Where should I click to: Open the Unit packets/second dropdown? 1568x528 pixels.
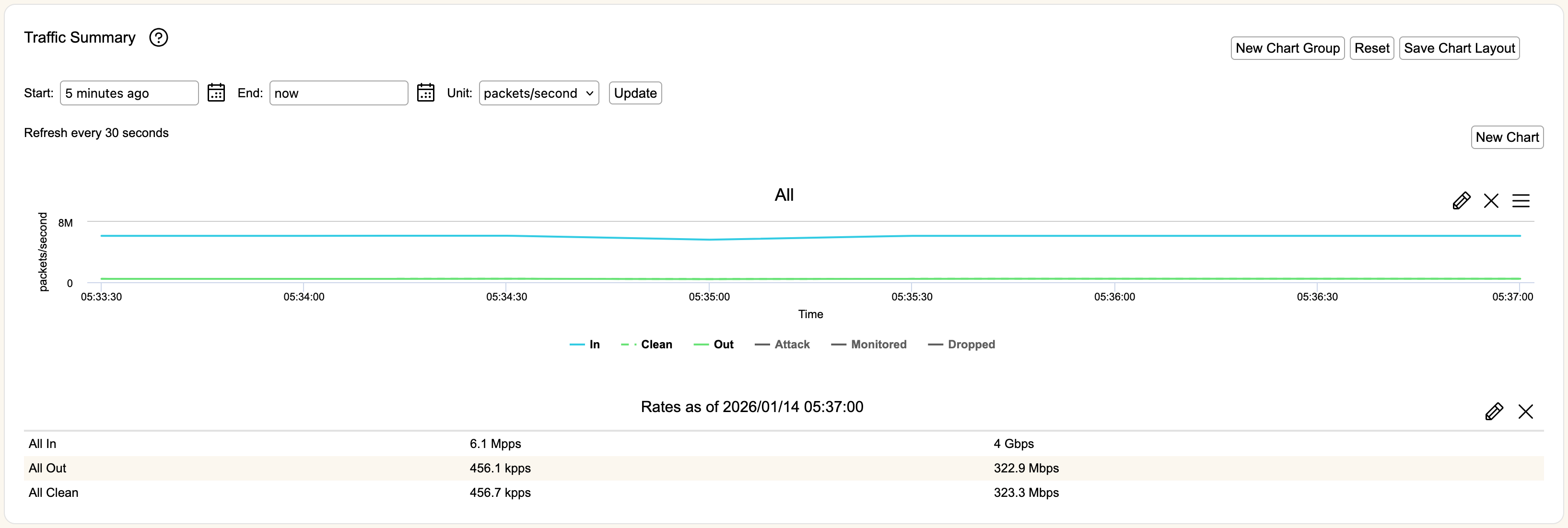click(x=538, y=93)
